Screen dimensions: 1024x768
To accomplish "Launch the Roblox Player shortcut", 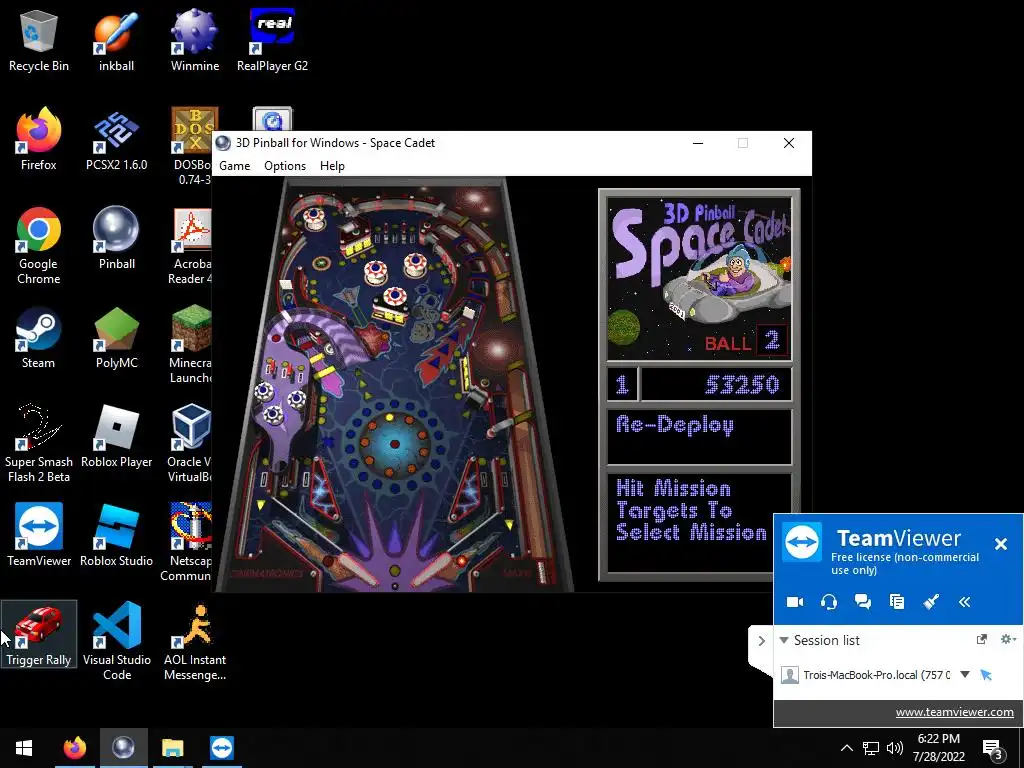I will click(116, 438).
